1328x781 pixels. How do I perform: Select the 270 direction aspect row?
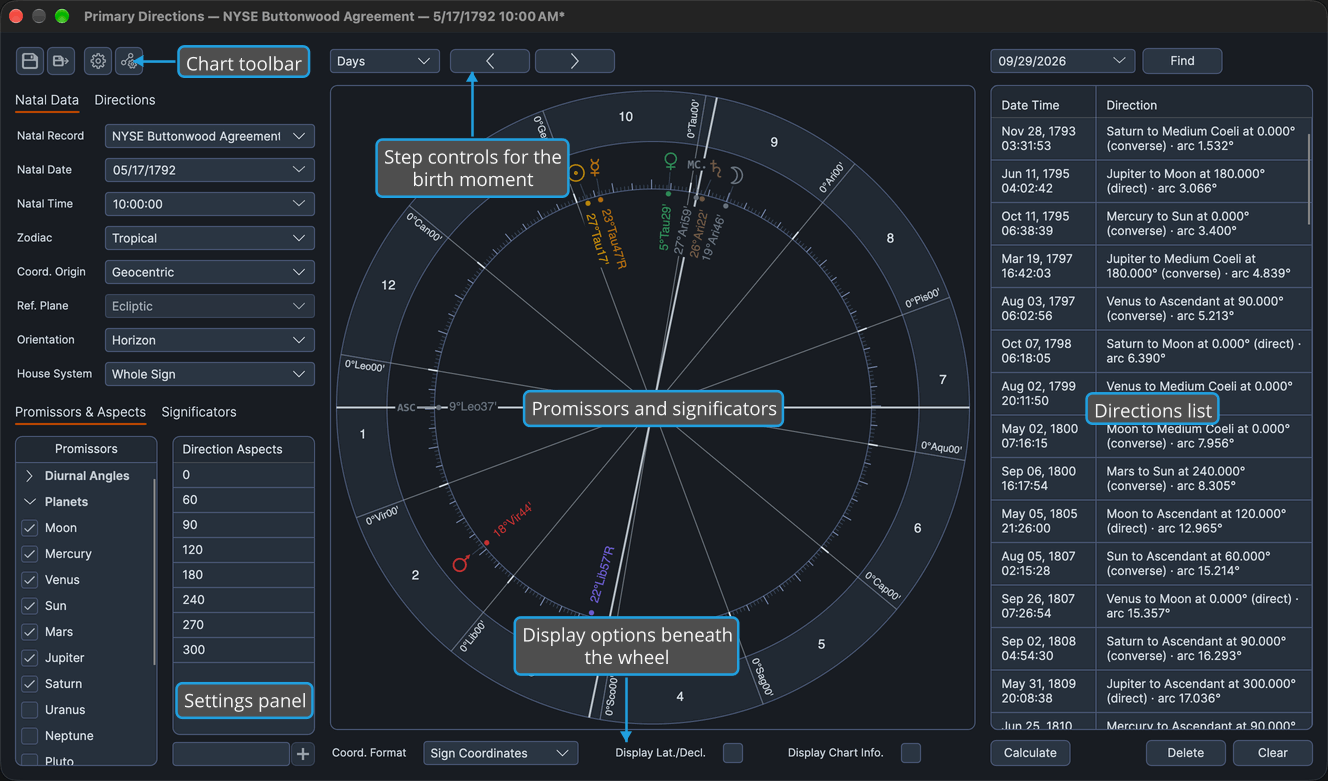point(244,625)
